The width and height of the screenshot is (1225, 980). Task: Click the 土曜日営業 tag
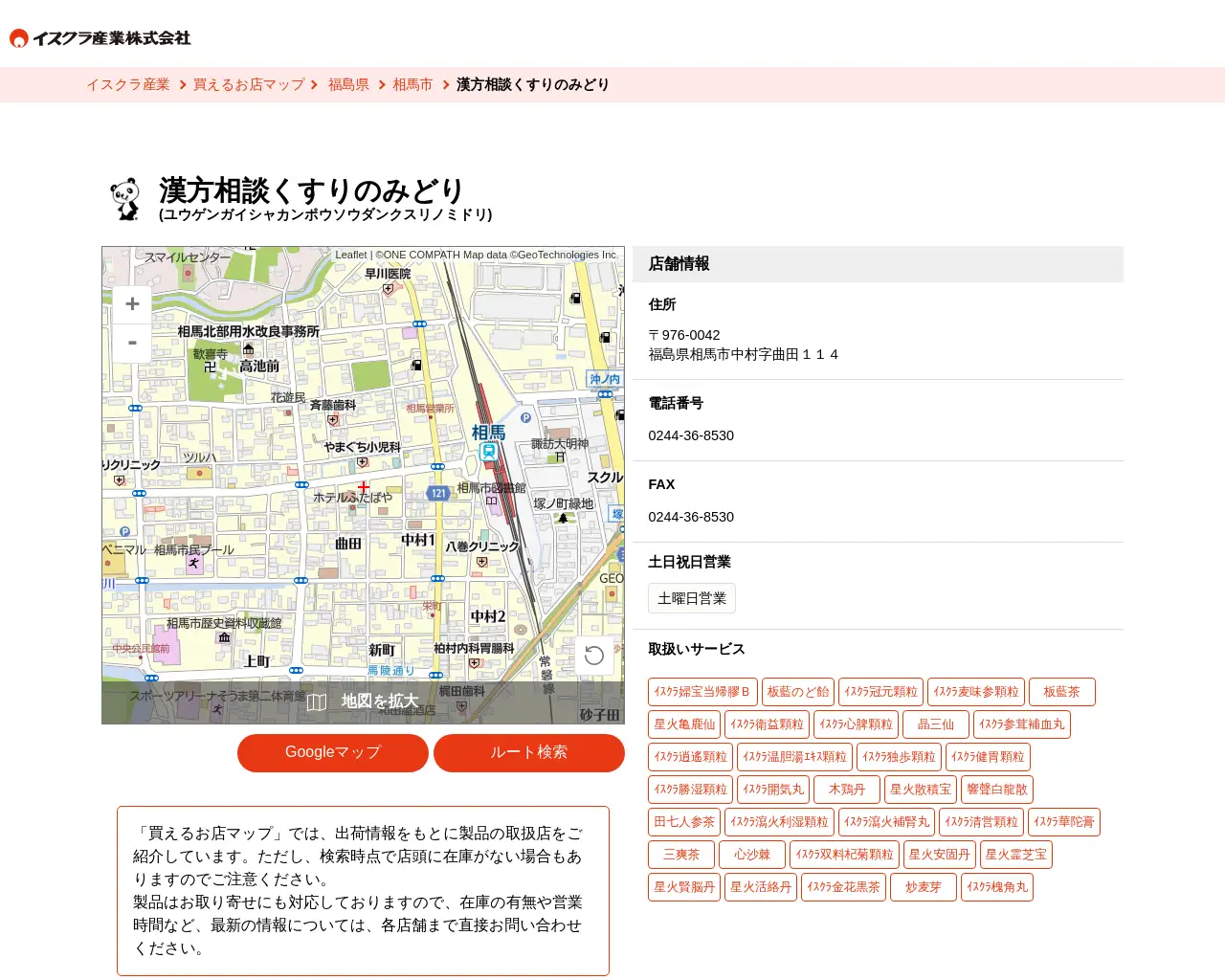(692, 598)
